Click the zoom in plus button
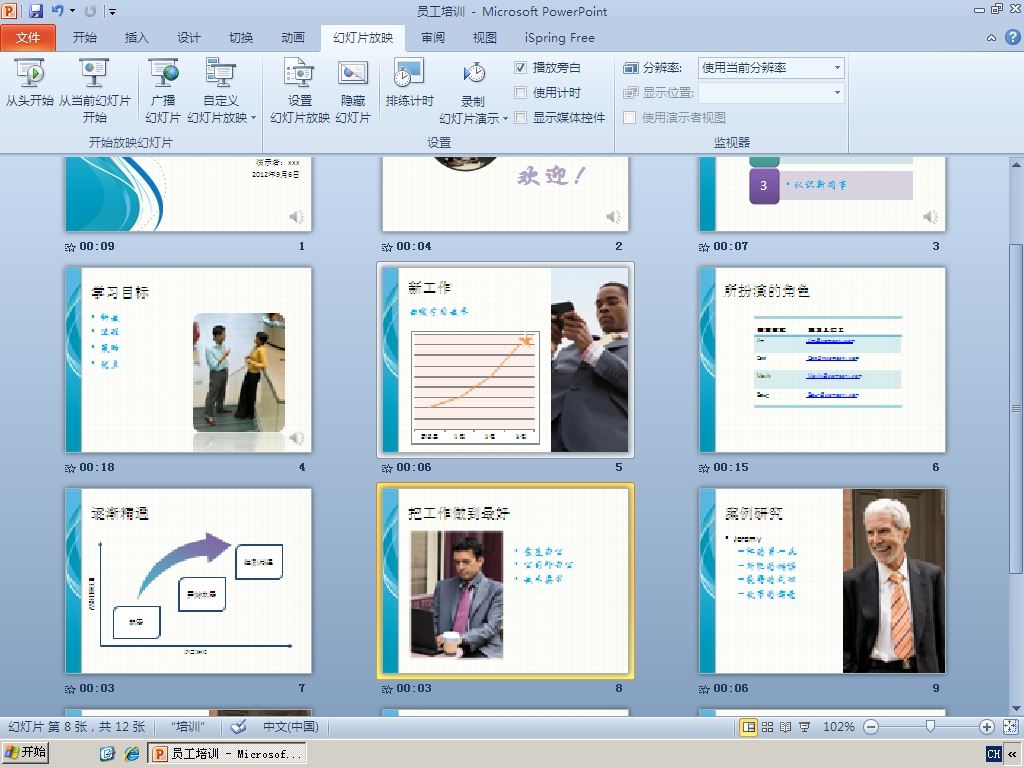The width and height of the screenshot is (1024, 768). pyautogui.click(x=987, y=727)
